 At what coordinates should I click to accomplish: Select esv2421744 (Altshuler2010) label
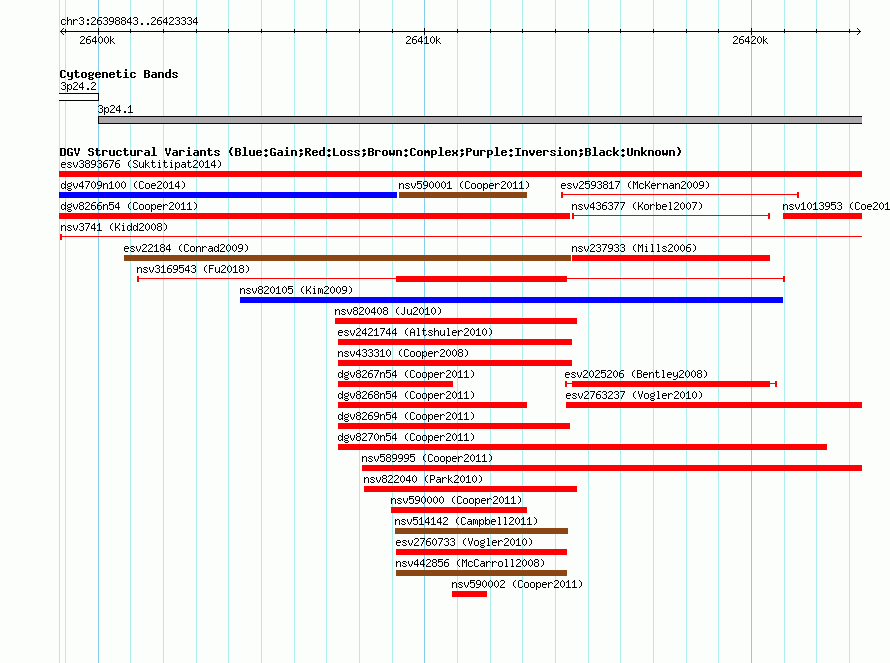[415, 332]
